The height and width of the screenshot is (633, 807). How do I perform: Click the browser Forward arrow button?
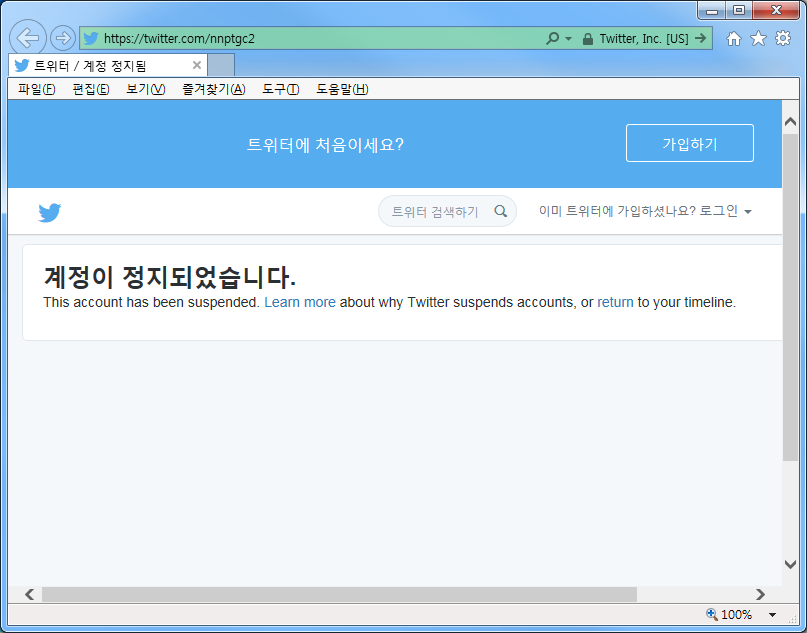point(63,38)
